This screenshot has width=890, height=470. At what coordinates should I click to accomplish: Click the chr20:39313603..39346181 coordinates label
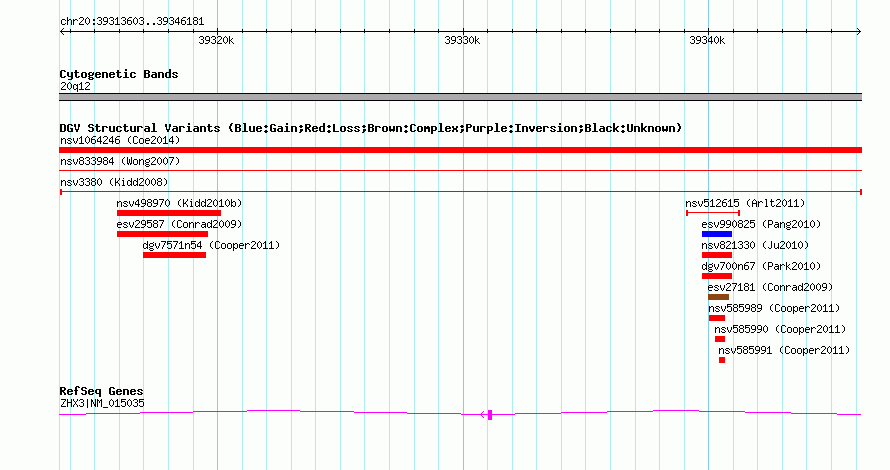point(132,22)
